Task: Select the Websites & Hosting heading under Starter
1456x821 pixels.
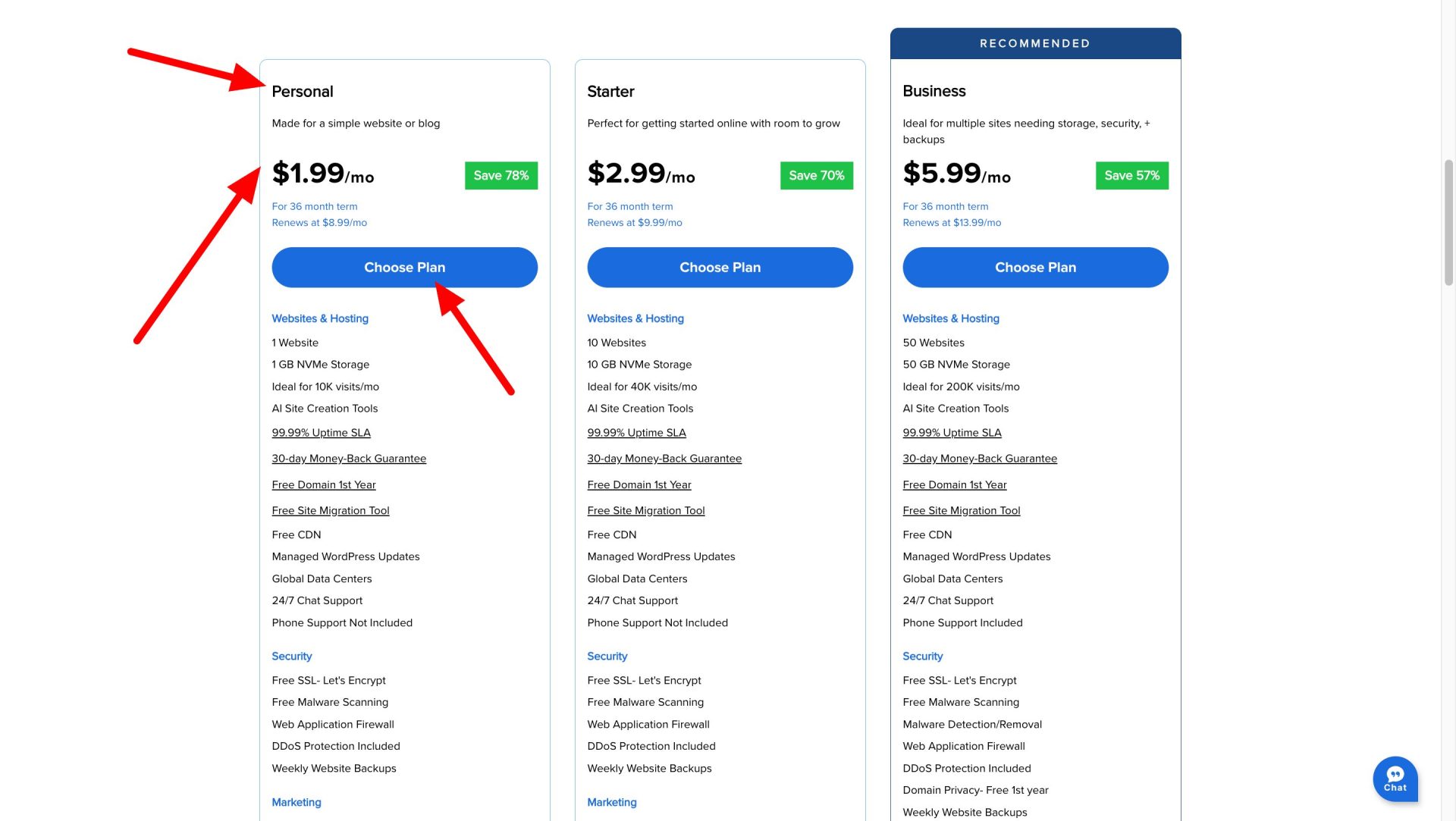Action: point(635,318)
